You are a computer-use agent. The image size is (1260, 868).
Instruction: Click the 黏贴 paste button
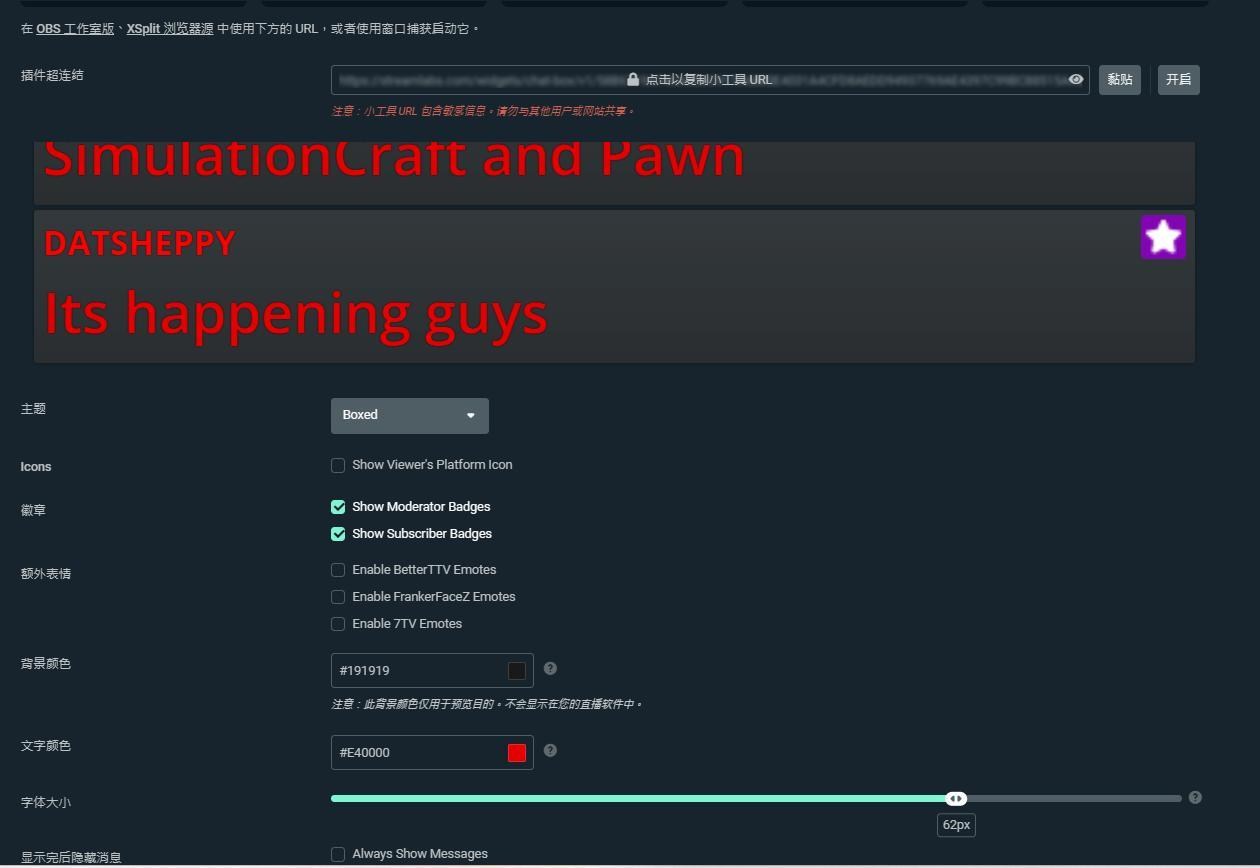1120,79
